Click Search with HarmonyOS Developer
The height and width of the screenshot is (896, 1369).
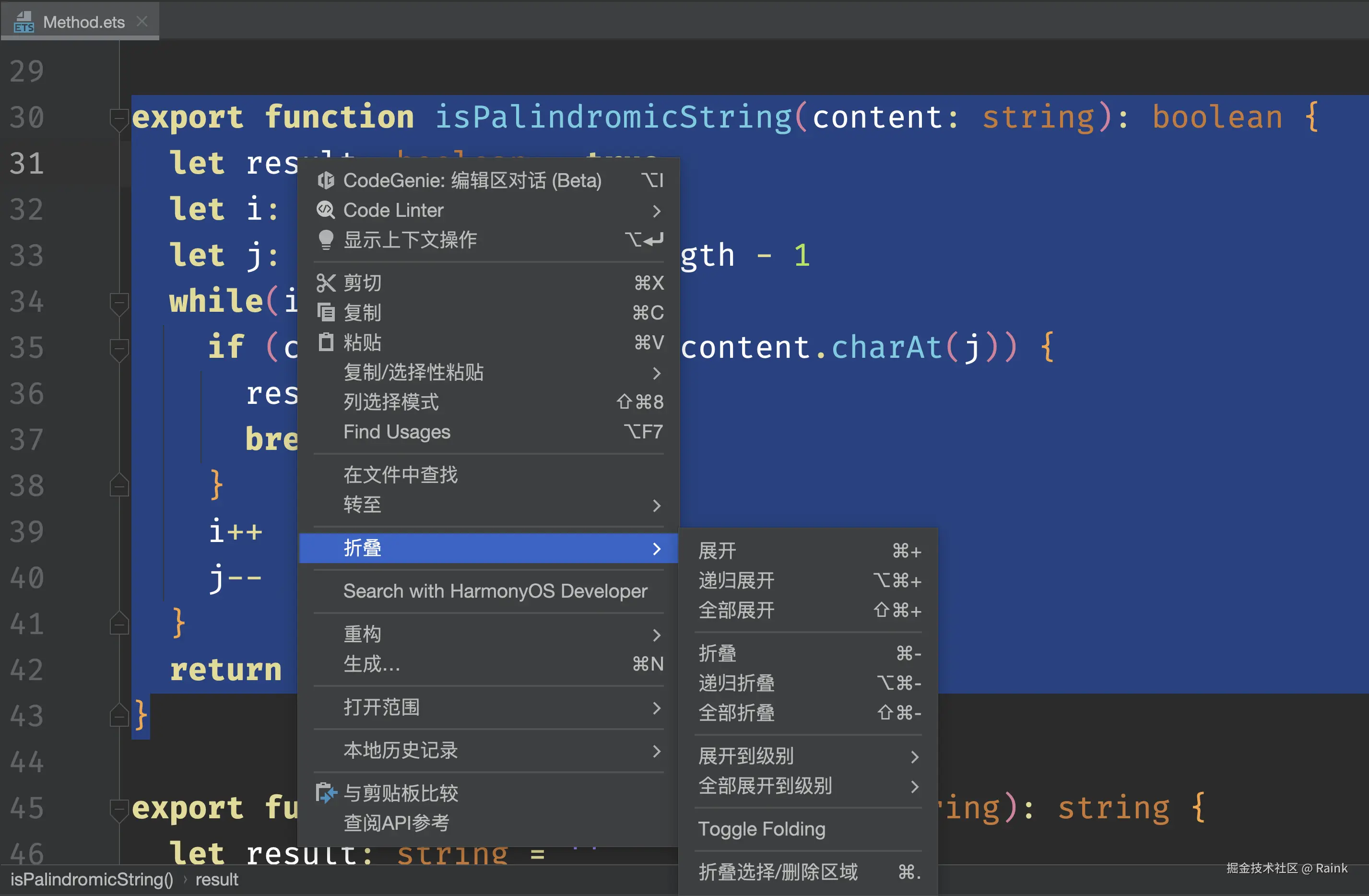point(495,591)
